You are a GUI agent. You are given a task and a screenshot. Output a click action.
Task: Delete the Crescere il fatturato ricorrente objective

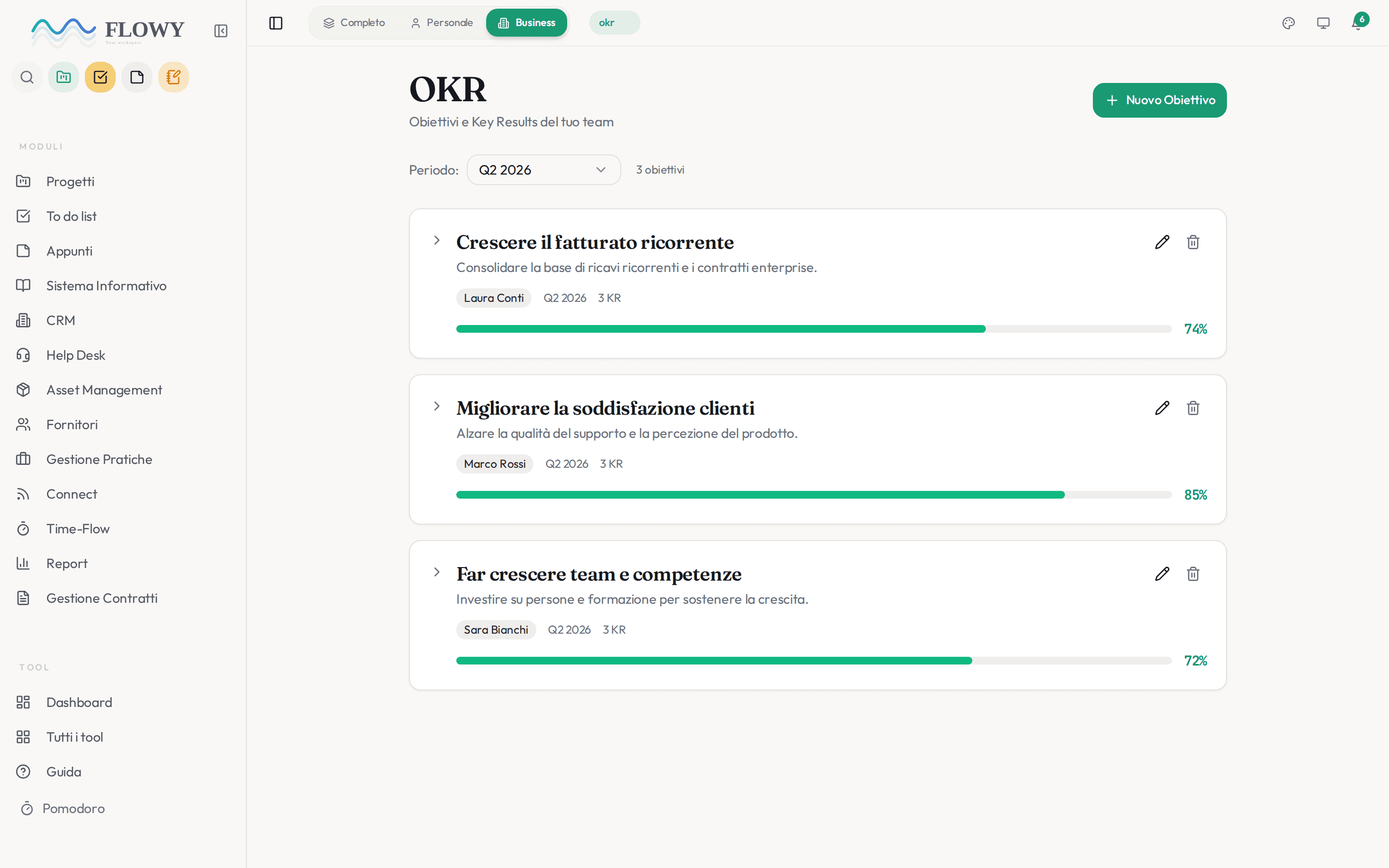pos(1193,242)
